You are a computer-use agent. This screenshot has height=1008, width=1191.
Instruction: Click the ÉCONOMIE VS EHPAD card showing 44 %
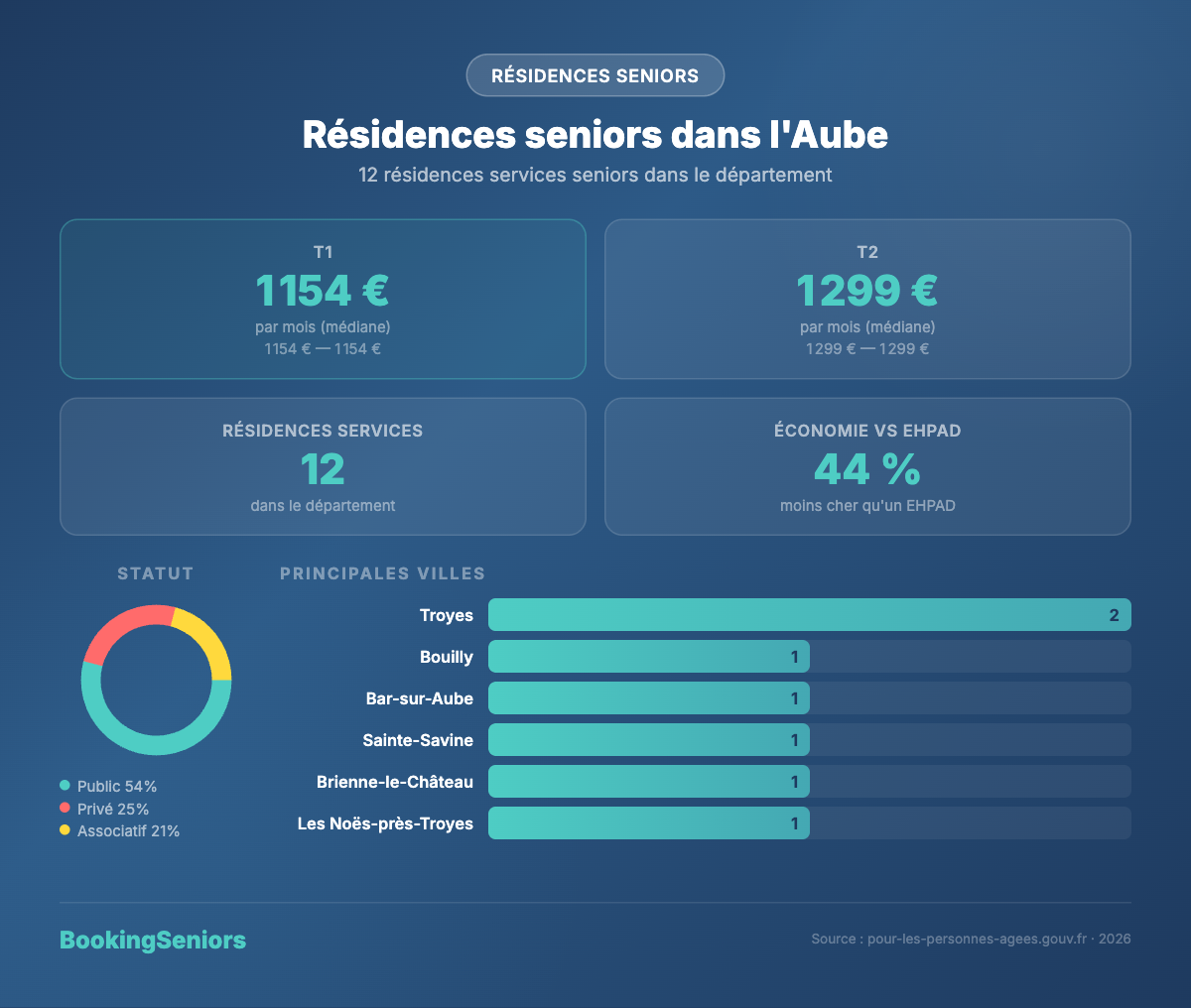867,466
